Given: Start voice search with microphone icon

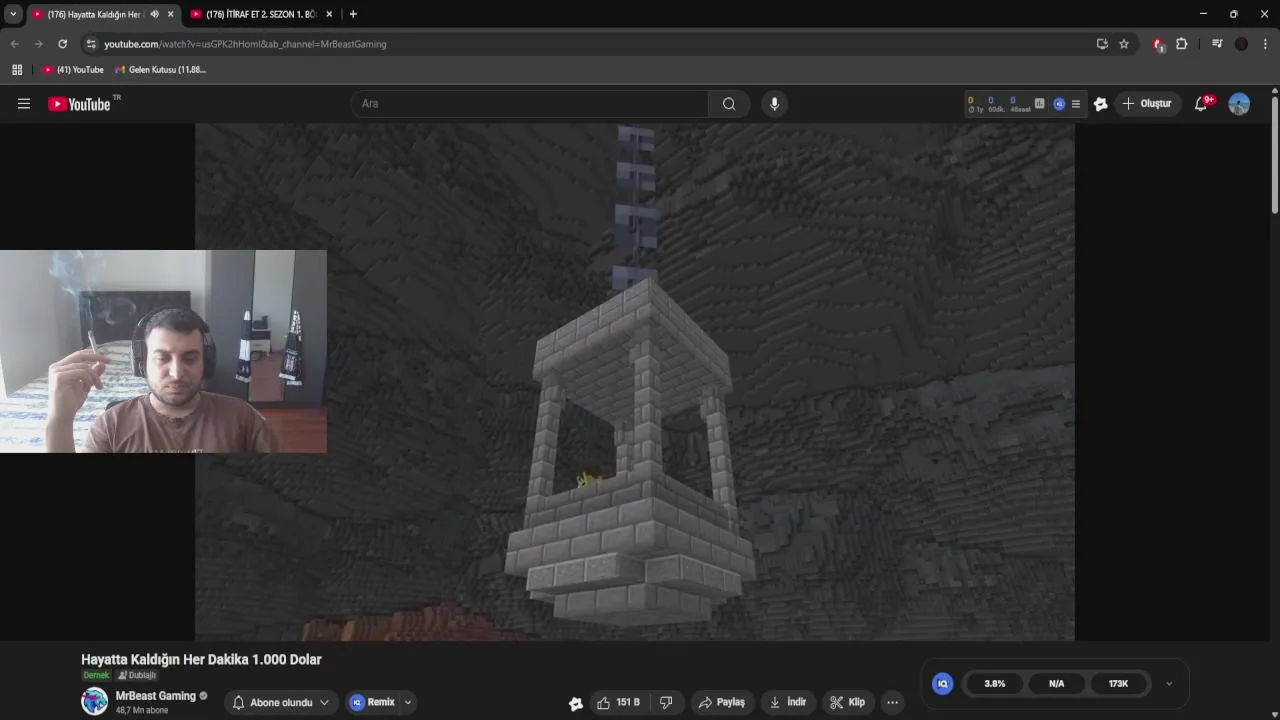Looking at the screenshot, I should click(x=774, y=104).
